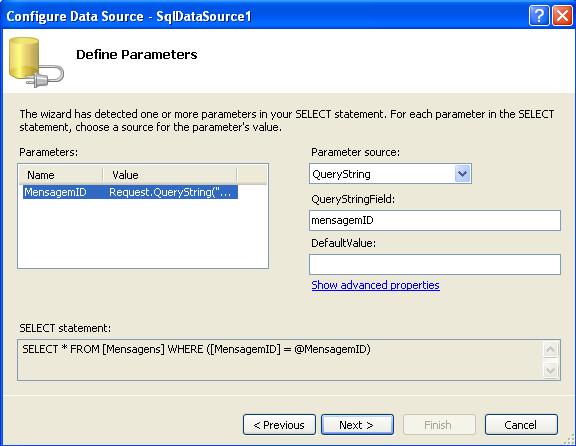
Task: Close the Configure Data Source dialog
Action: click(562, 16)
